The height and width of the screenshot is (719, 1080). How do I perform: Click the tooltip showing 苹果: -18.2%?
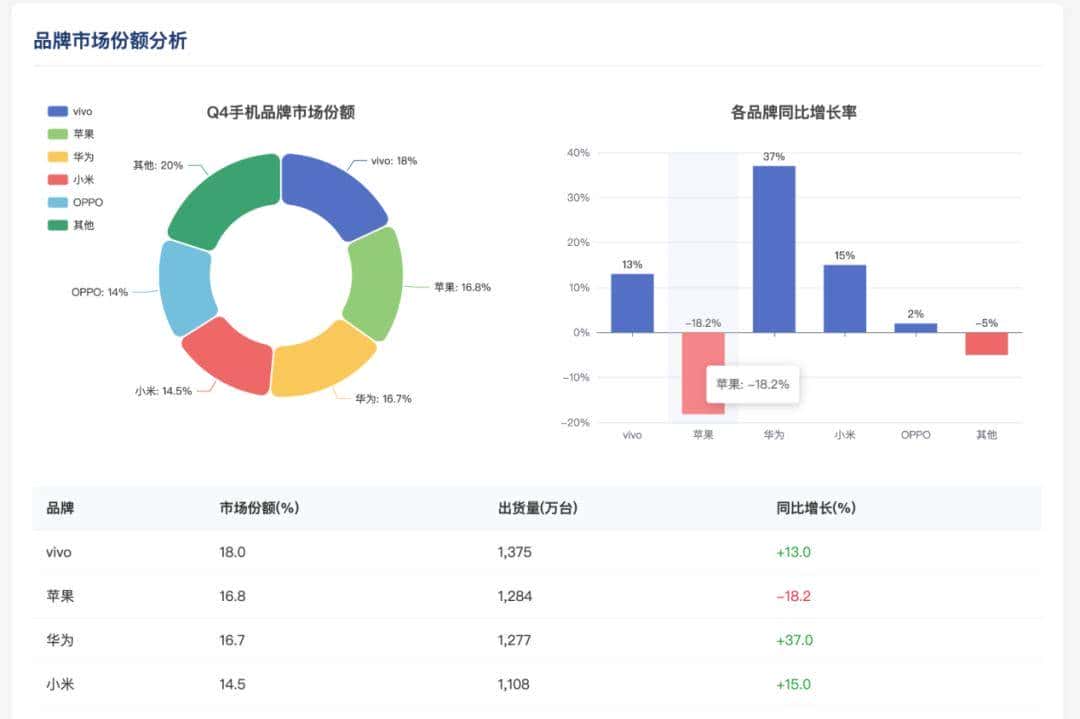pos(754,383)
